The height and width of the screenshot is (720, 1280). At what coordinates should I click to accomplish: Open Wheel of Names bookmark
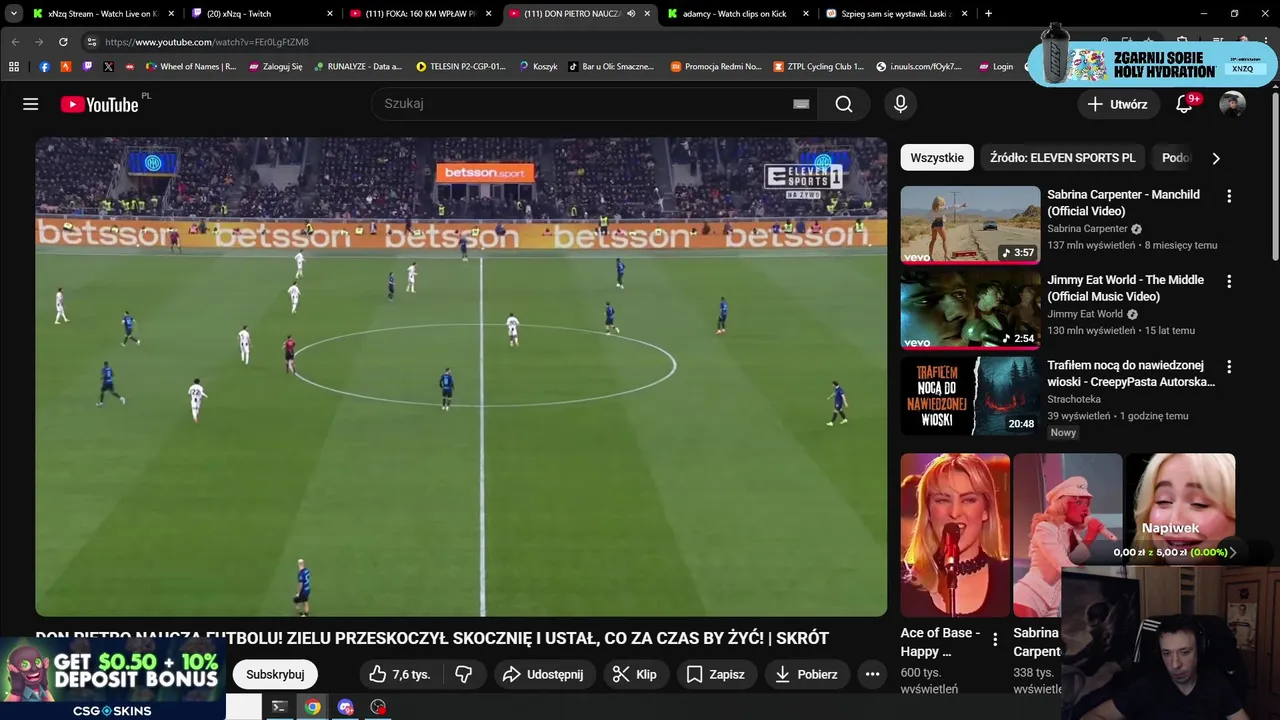pyautogui.click(x=191, y=66)
